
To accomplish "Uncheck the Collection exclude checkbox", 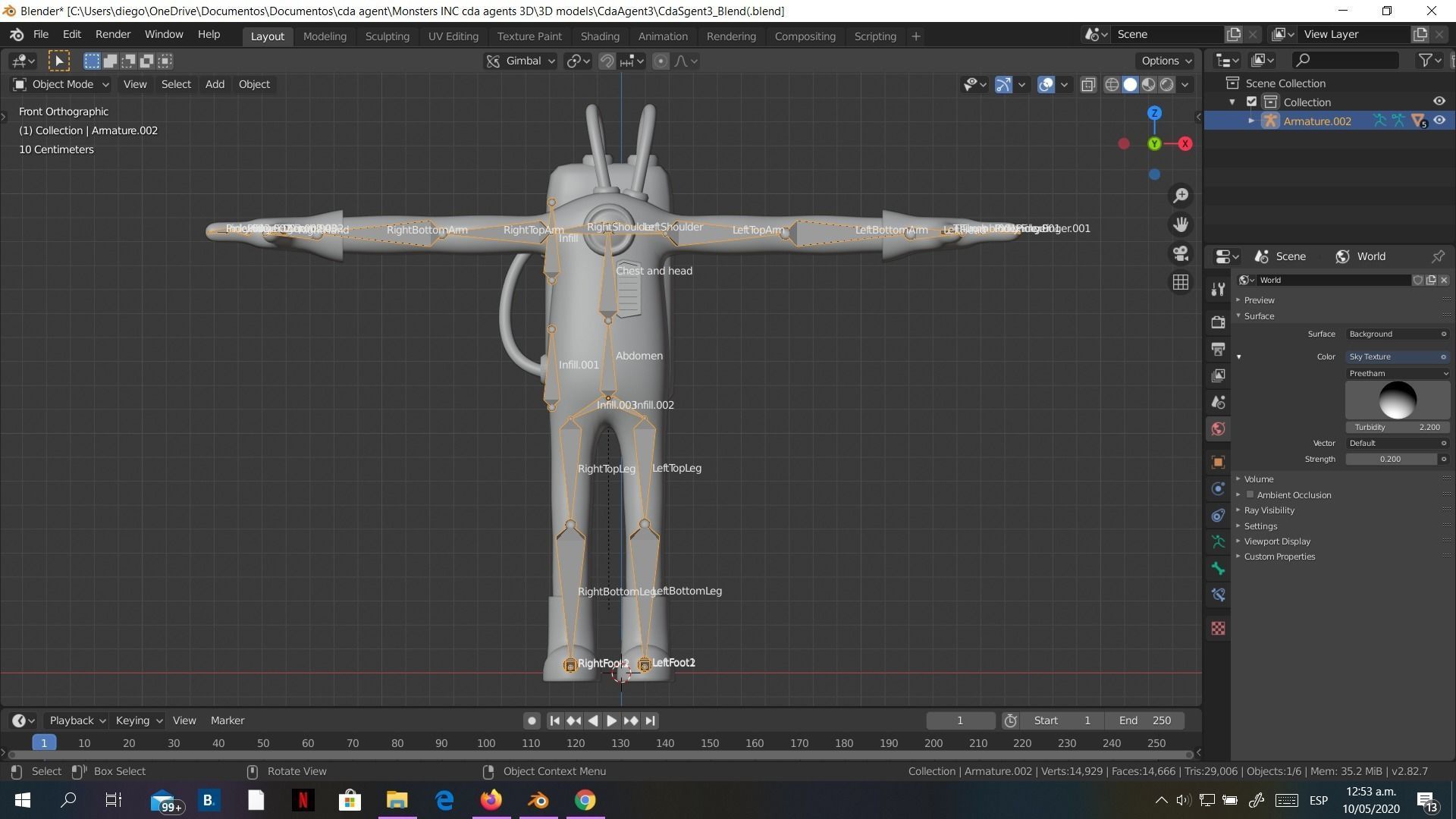I will 1252,102.
